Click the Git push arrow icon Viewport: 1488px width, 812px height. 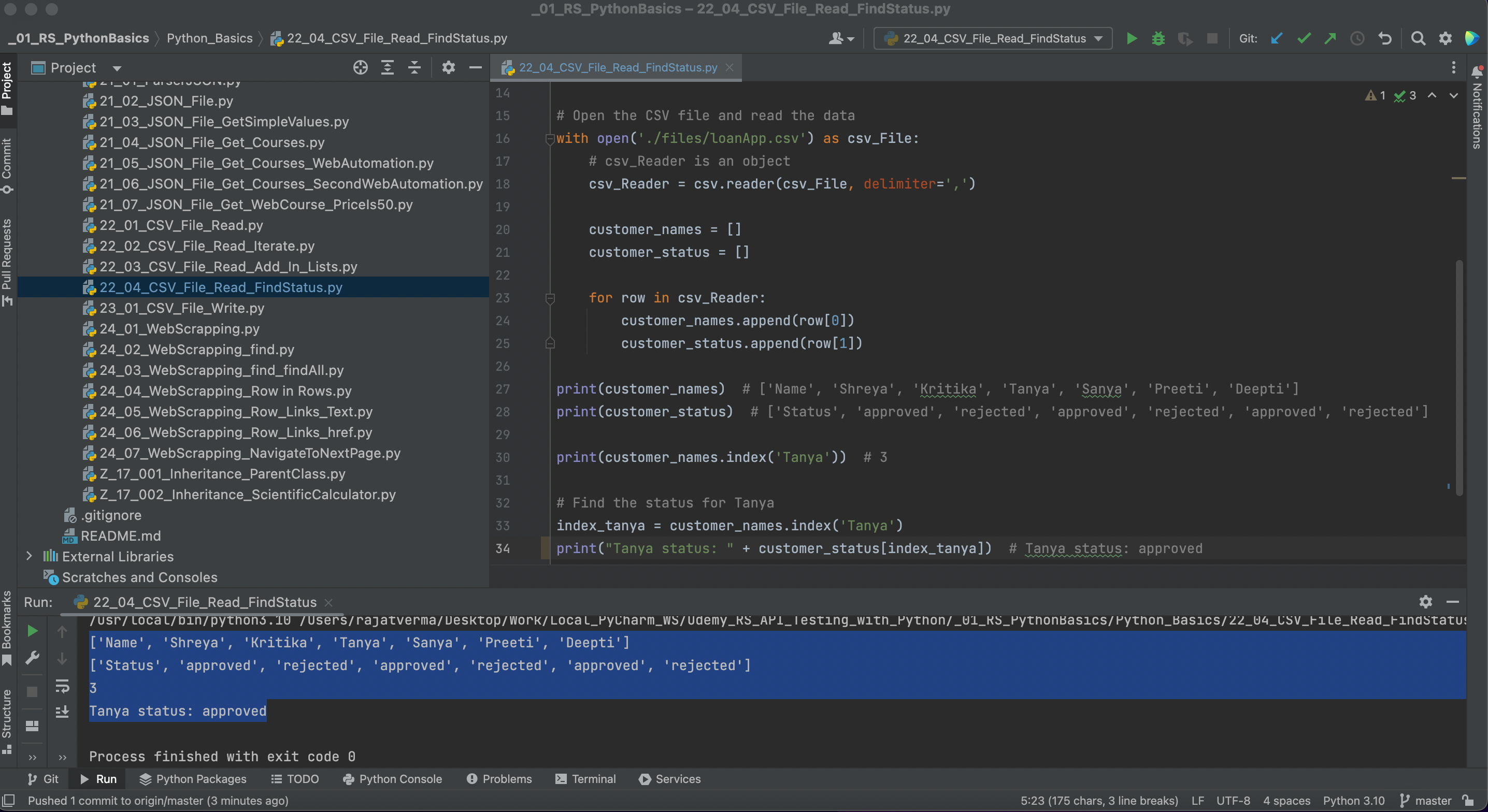coord(1330,39)
